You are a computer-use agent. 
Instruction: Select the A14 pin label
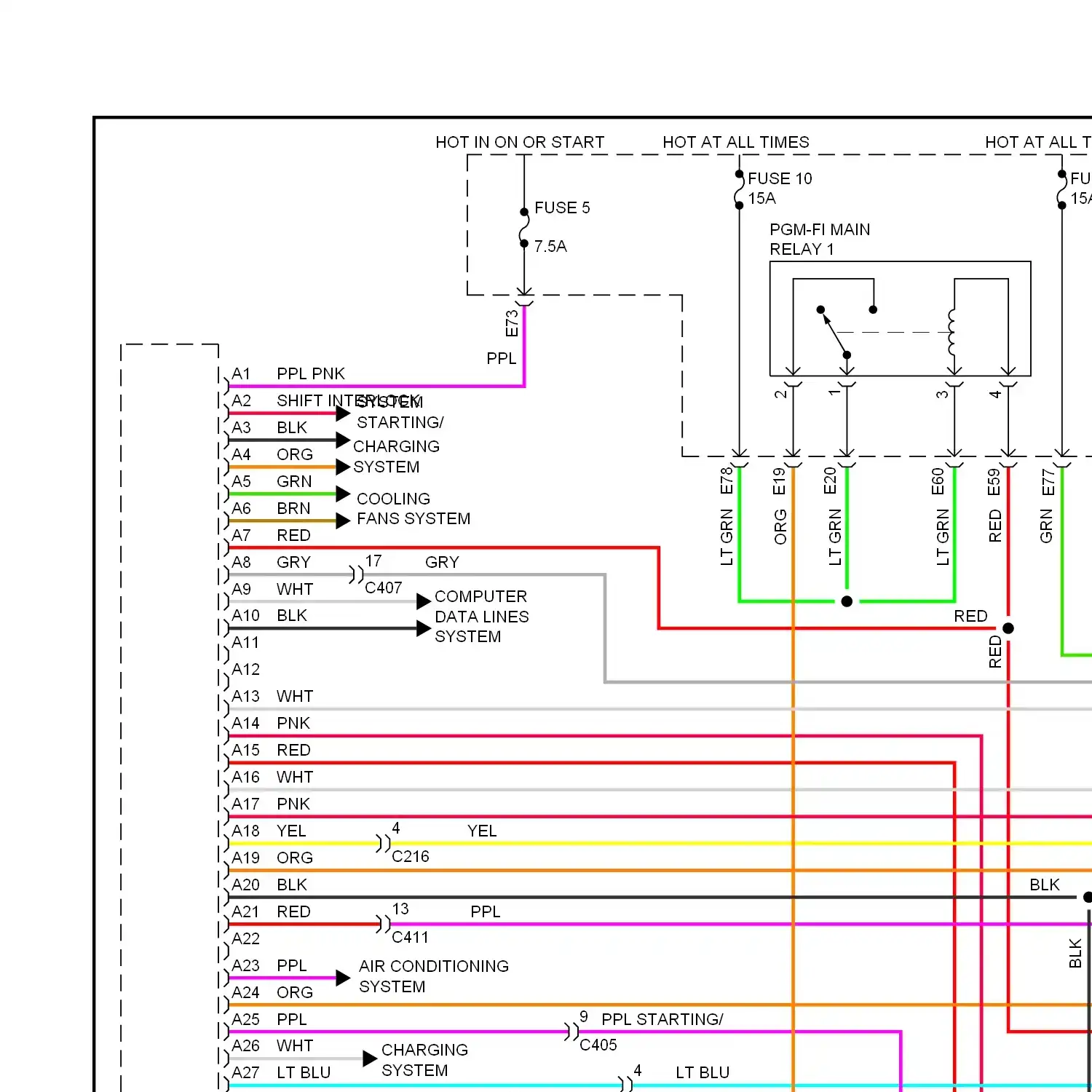click(x=245, y=723)
